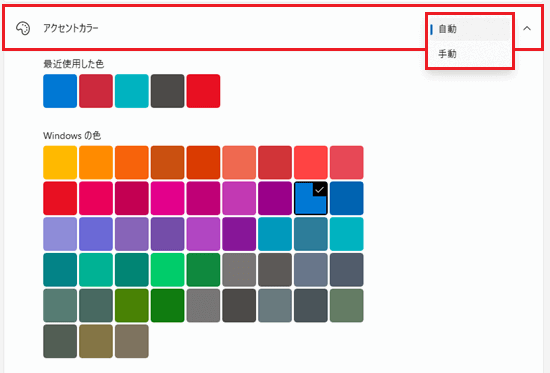The image size is (550, 373).
Task: Pick the blue swatch in 最近使用した色
Action: (60, 91)
